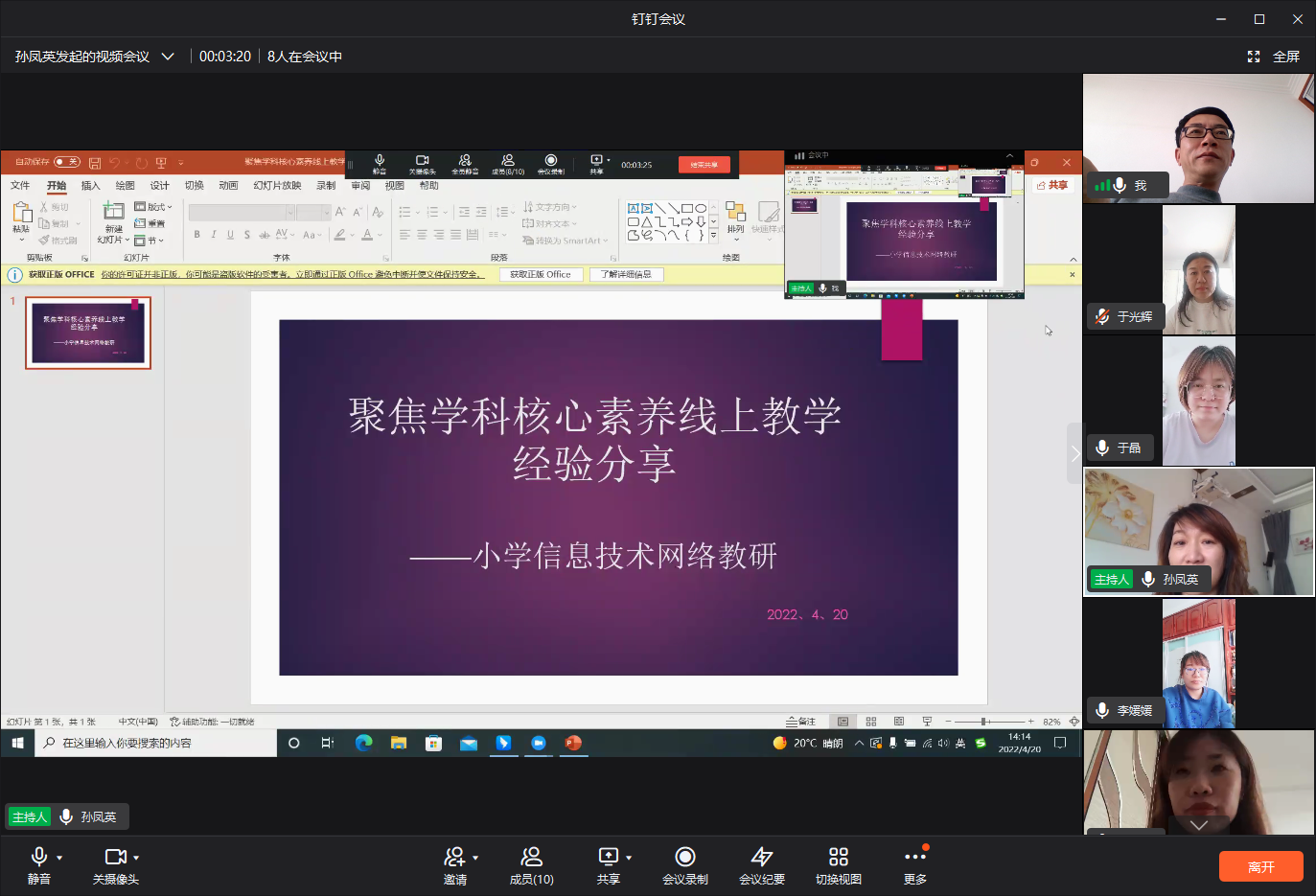Click reading view icon in status bar
Screen dimensions: 1316x896
tap(899, 722)
